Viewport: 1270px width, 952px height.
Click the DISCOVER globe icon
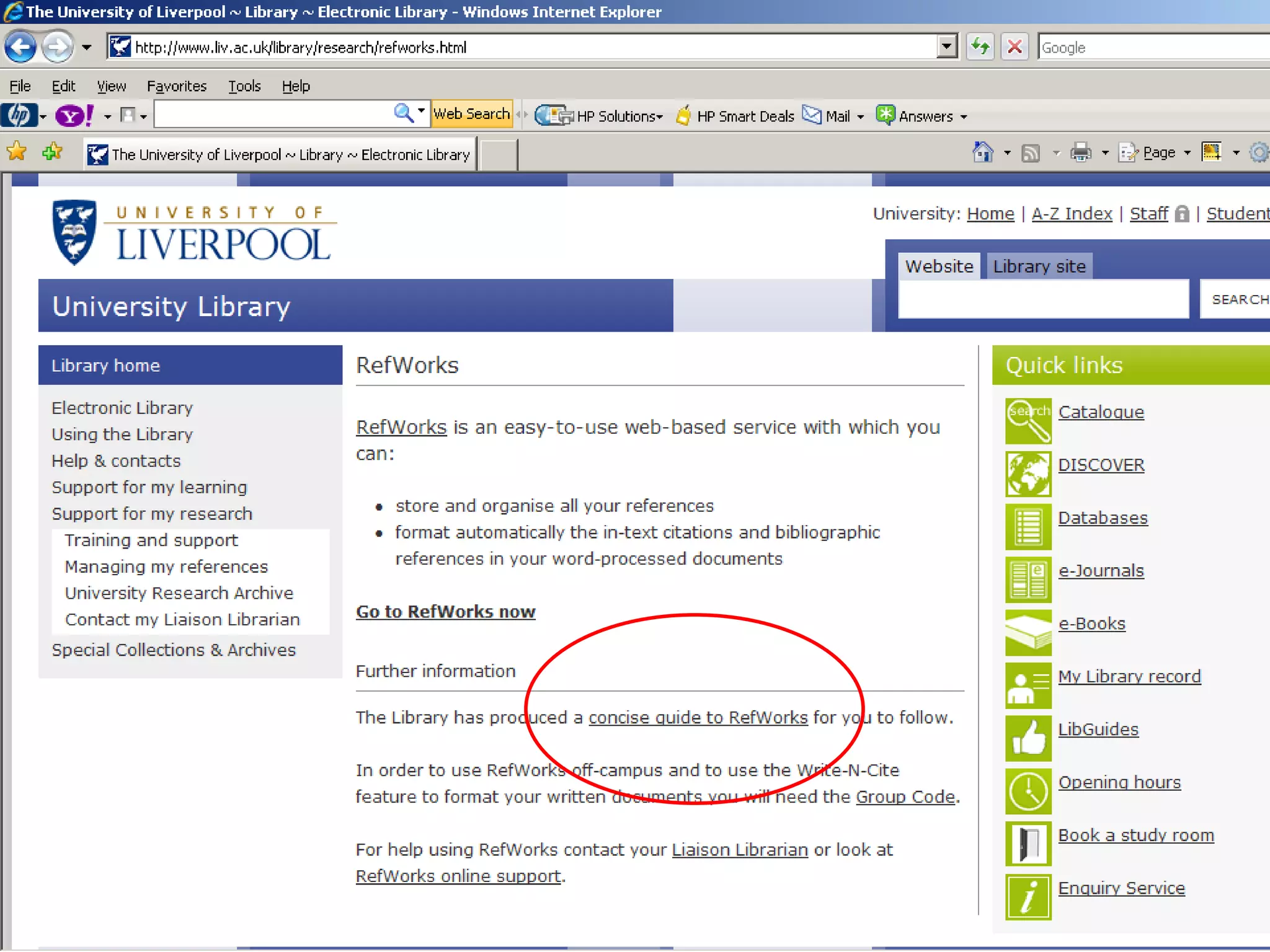click(x=1028, y=474)
